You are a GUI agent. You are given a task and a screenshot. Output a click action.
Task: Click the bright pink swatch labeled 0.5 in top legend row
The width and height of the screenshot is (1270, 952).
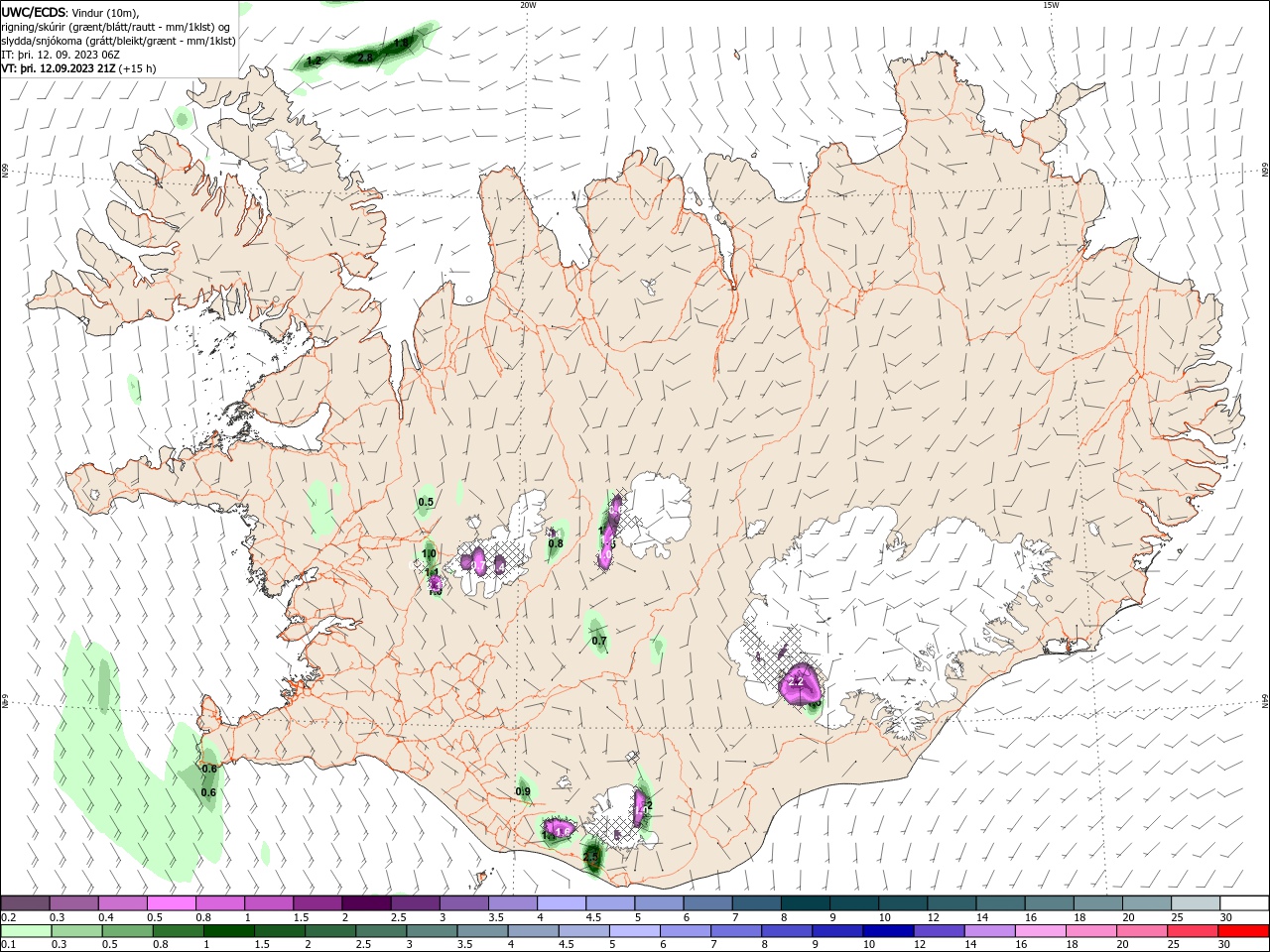coord(172,903)
